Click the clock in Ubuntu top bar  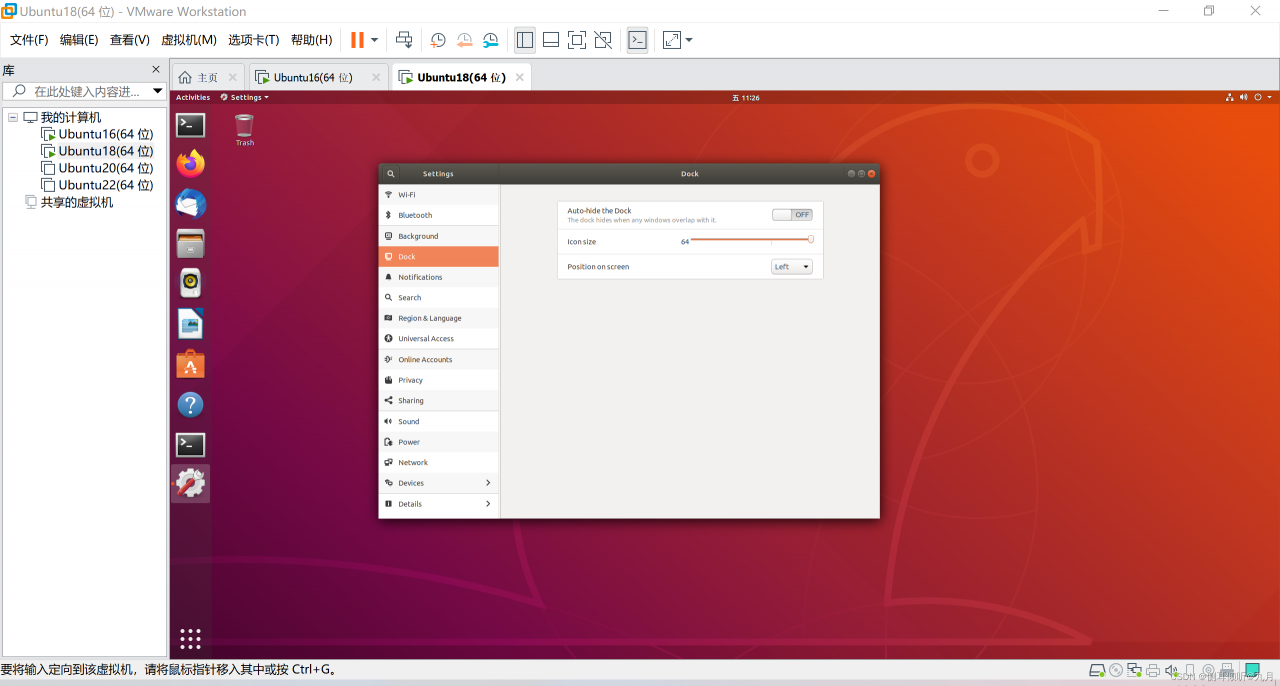(x=746, y=97)
